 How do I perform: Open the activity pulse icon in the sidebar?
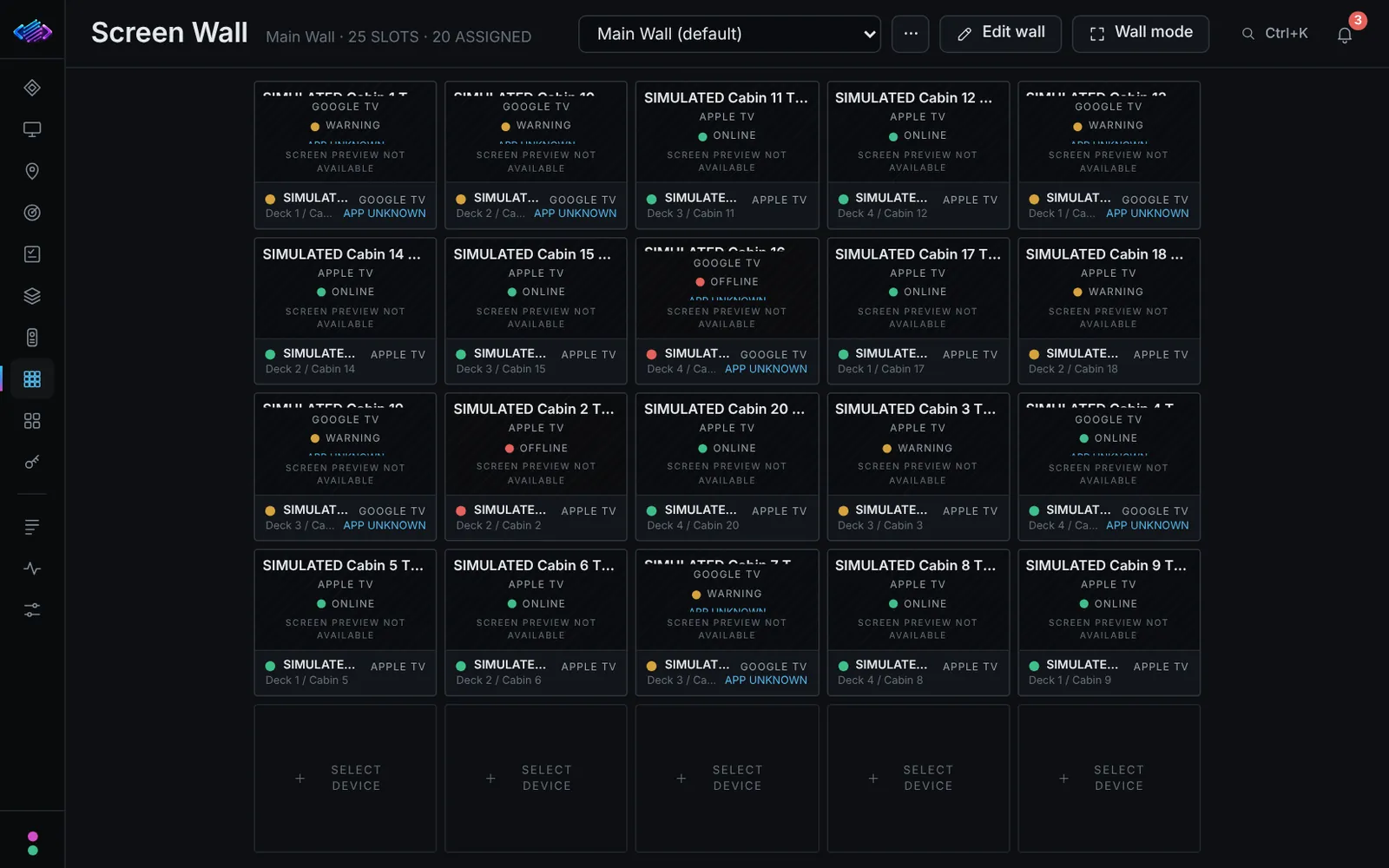(x=32, y=569)
